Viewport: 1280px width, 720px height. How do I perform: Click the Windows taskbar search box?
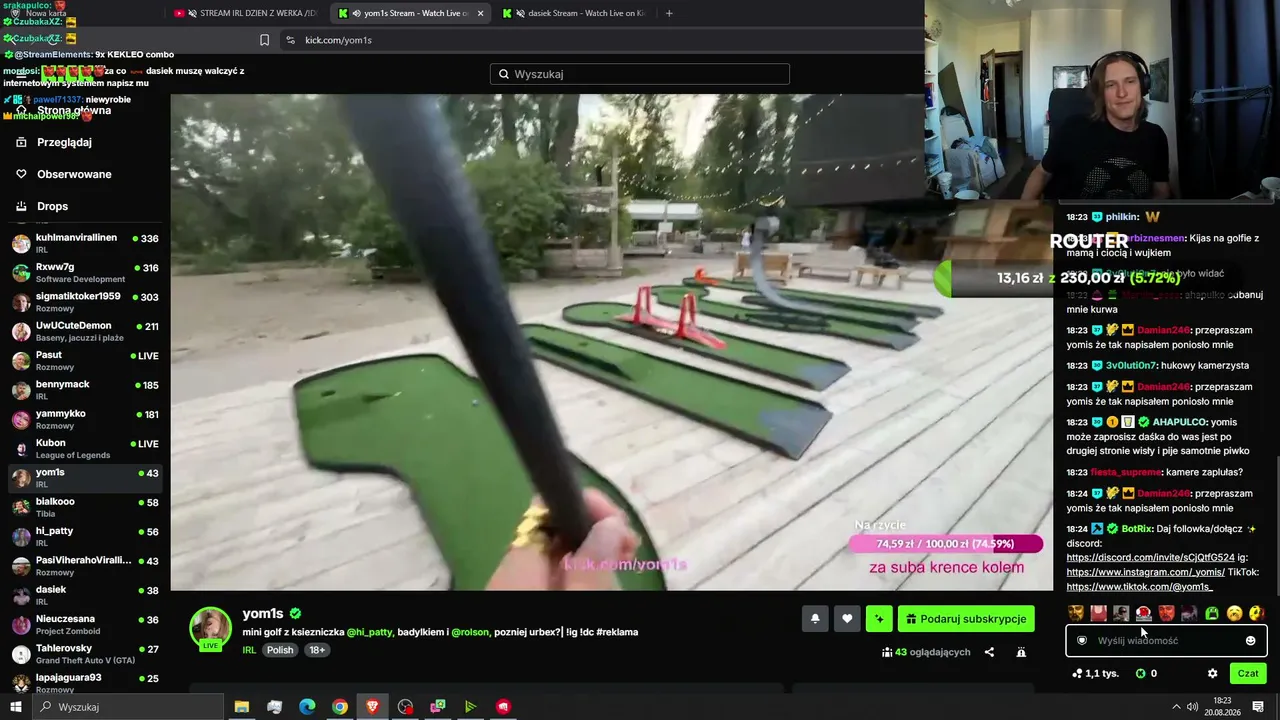pos(128,707)
